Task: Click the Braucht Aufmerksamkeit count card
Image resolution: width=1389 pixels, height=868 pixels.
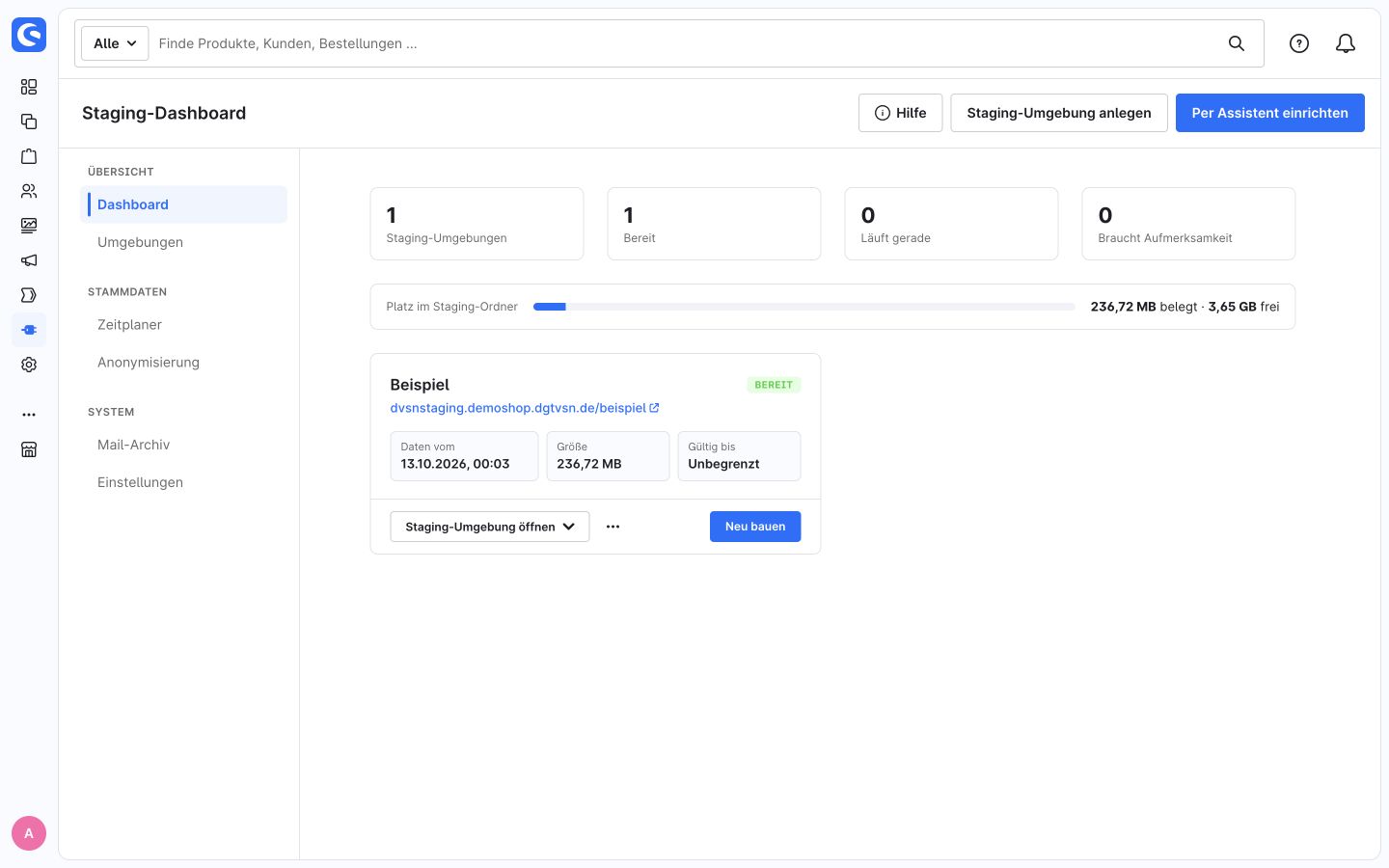Action: pyautogui.click(x=1188, y=224)
